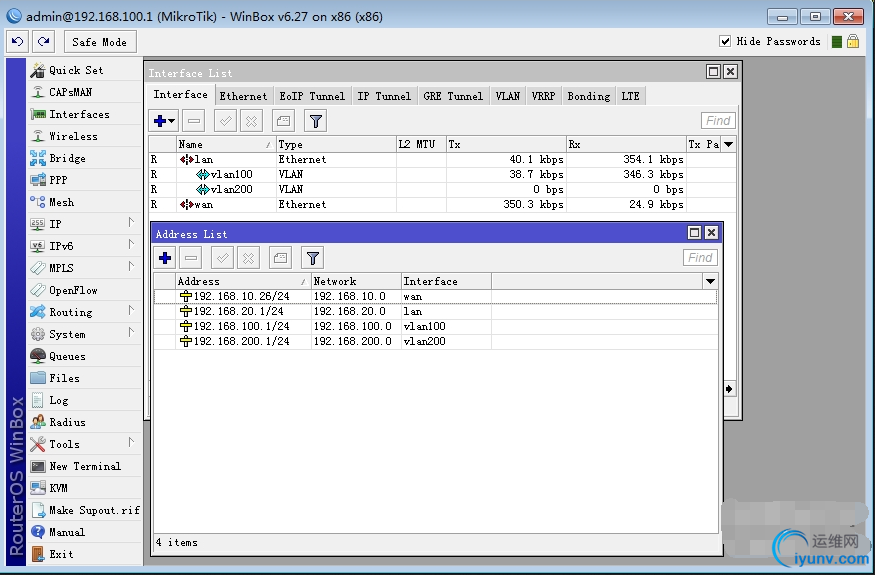Click Address List filter funnel icon

[x=312, y=258]
